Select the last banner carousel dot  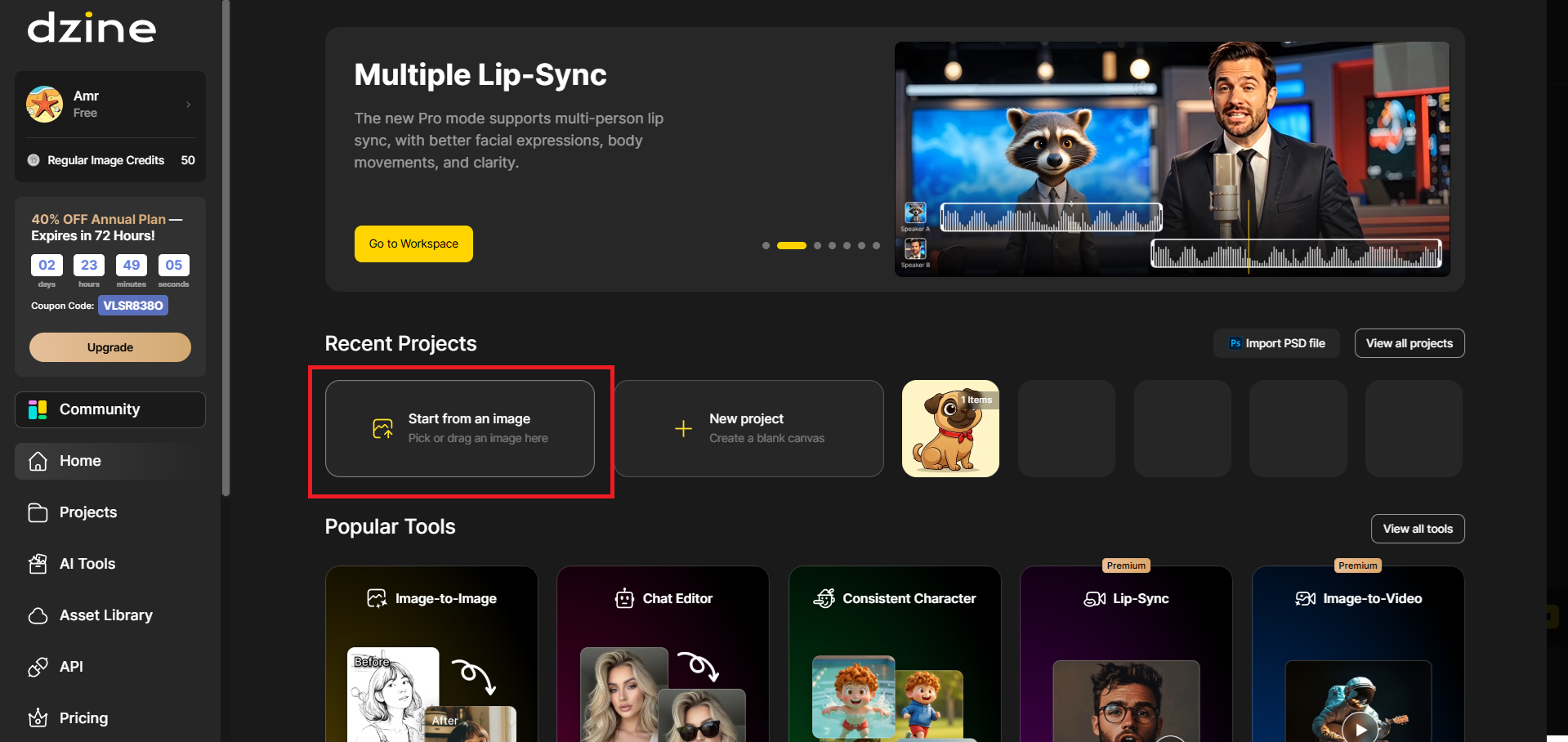(x=876, y=245)
